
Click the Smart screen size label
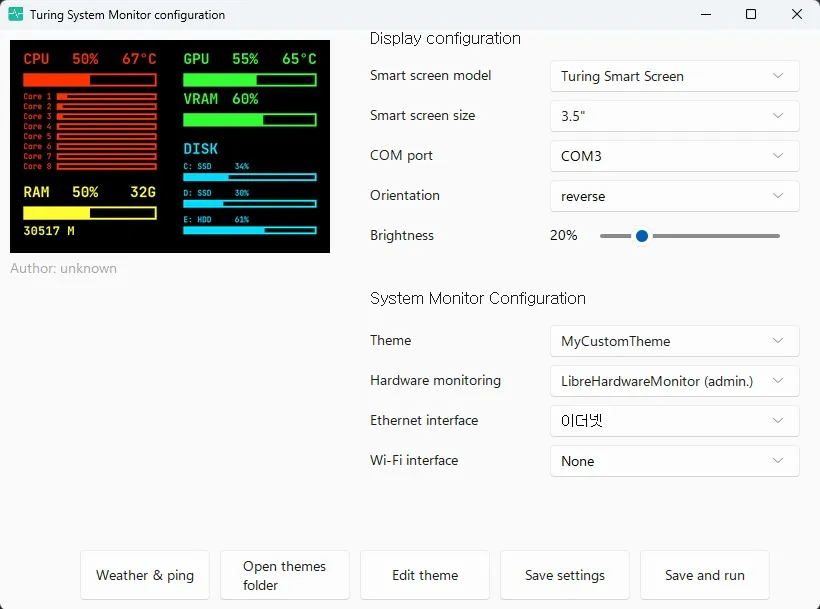(x=423, y=115)
